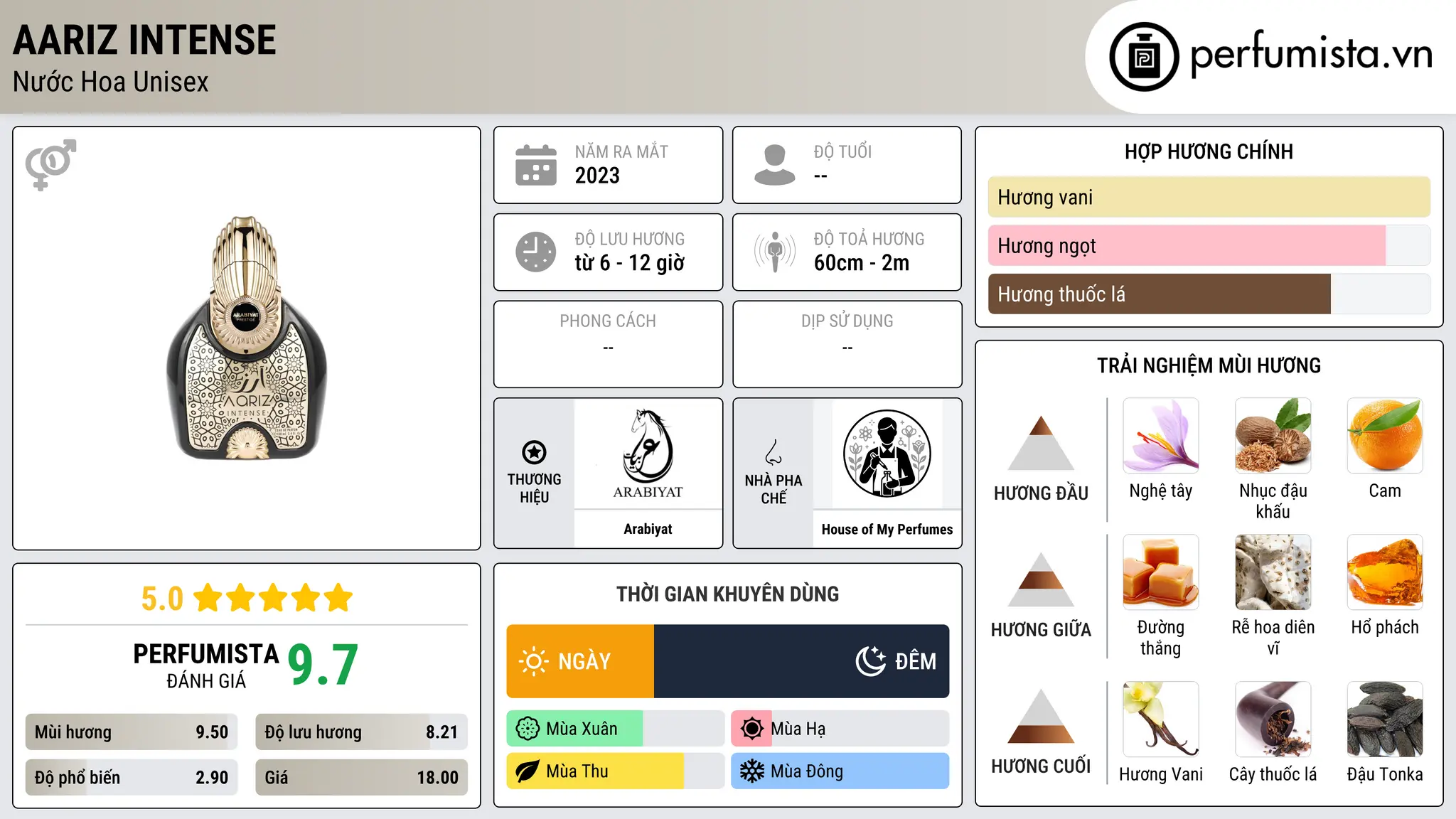Click the Giá 18.00 score bar
Image resolution: width=1456 pixels, height=819 pixels.
(x=361, y=778)
